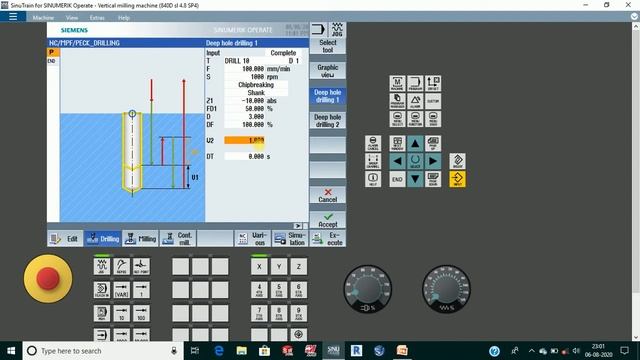This screenshot has height=360, width=640.
Task: Select Deep hole drilling 2 softkey
Action: tap(327, 120)
